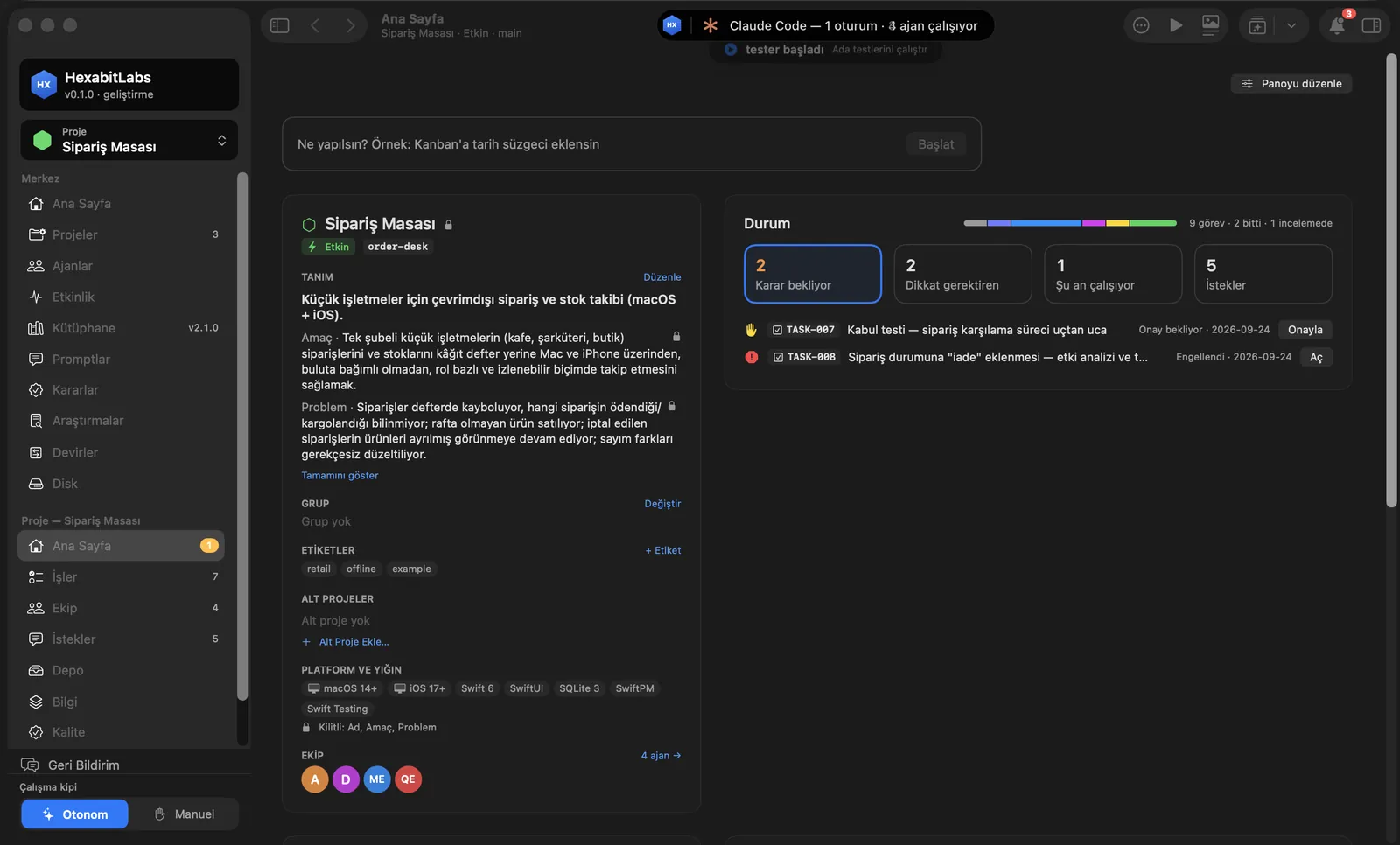Open Disk in the sidebar
The width and height of the screenshot is (1400, 845).
[121, 484]
